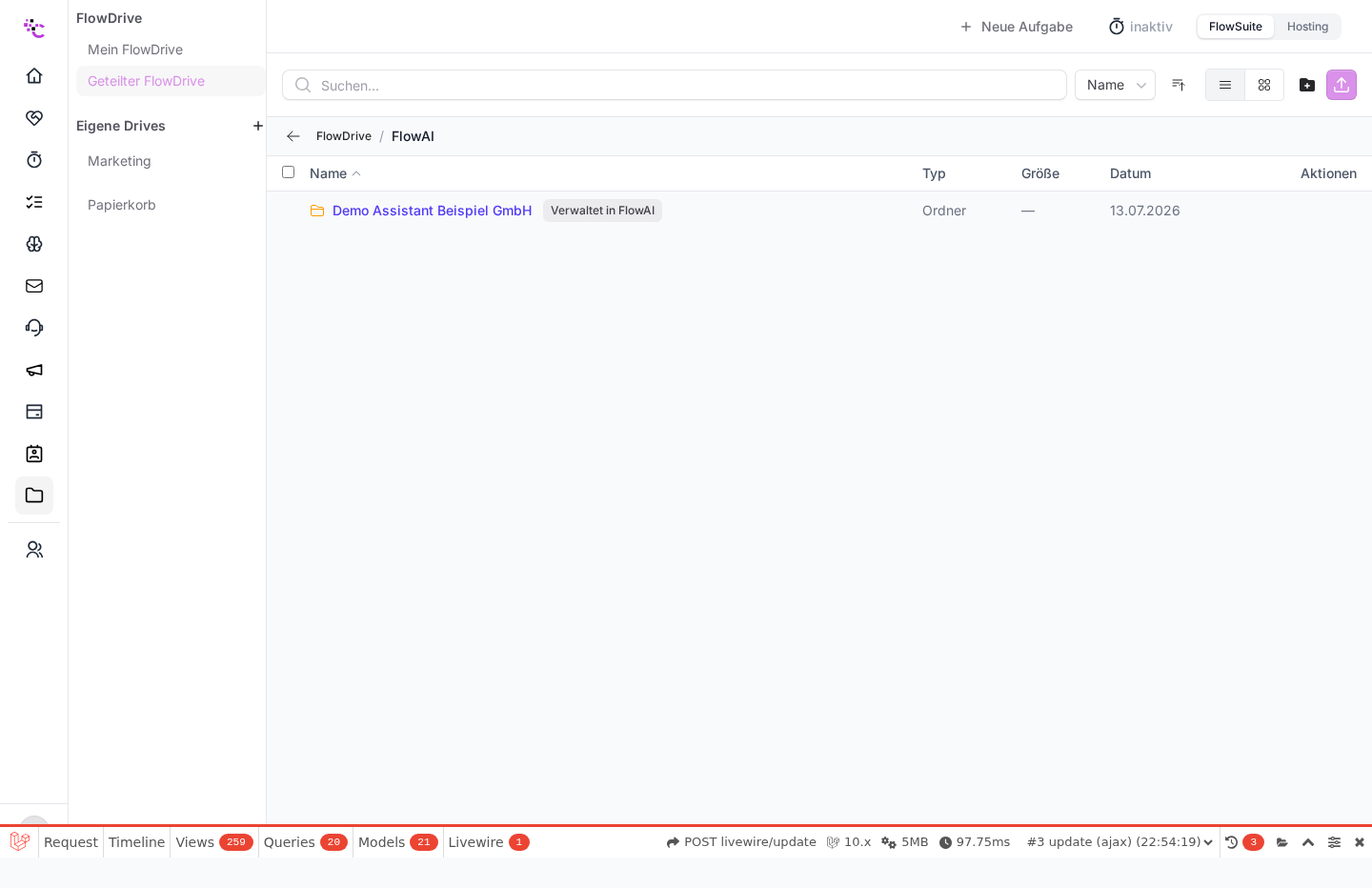
Task: Switch to grid view
Action: (1264, 85)
